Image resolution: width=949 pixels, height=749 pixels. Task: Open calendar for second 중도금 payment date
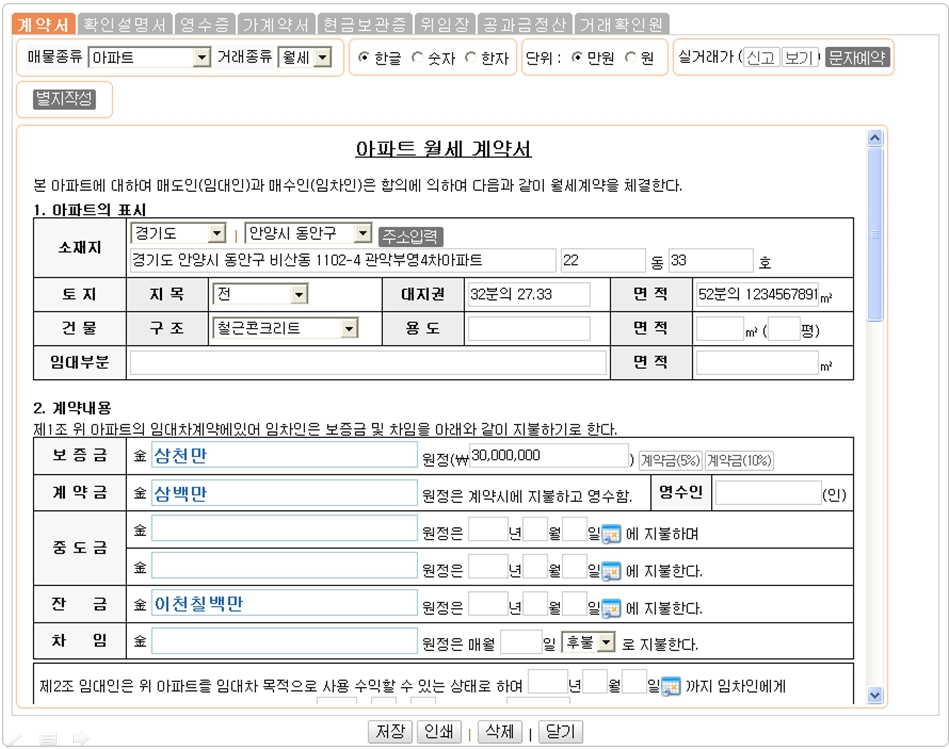(611, 571)
